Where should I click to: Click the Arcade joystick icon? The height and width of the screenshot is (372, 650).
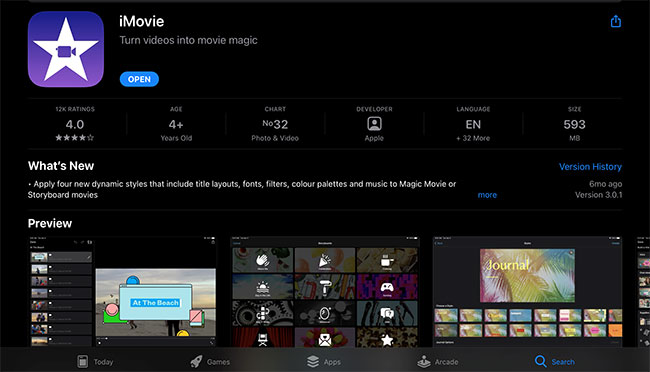(x=424, y=362)
